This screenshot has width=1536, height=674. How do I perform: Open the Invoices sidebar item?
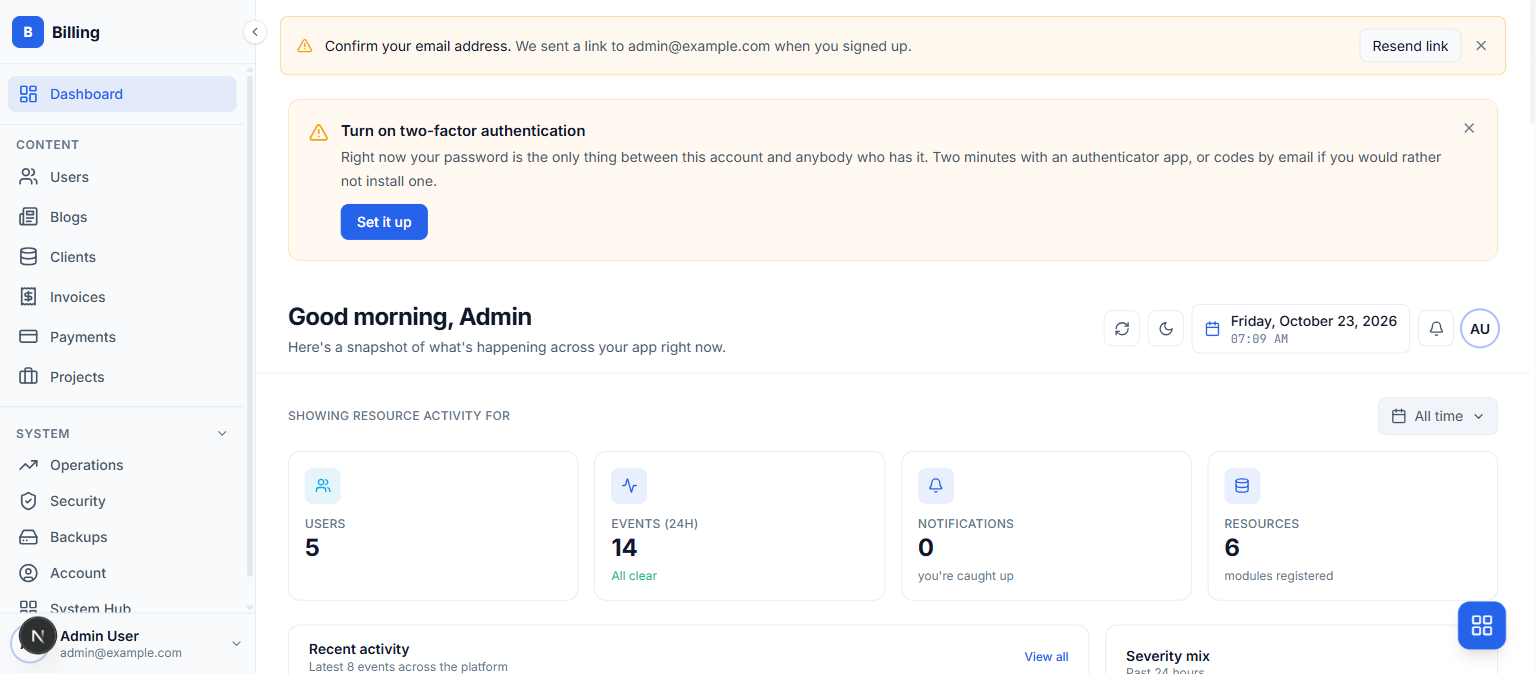[122, 297]
